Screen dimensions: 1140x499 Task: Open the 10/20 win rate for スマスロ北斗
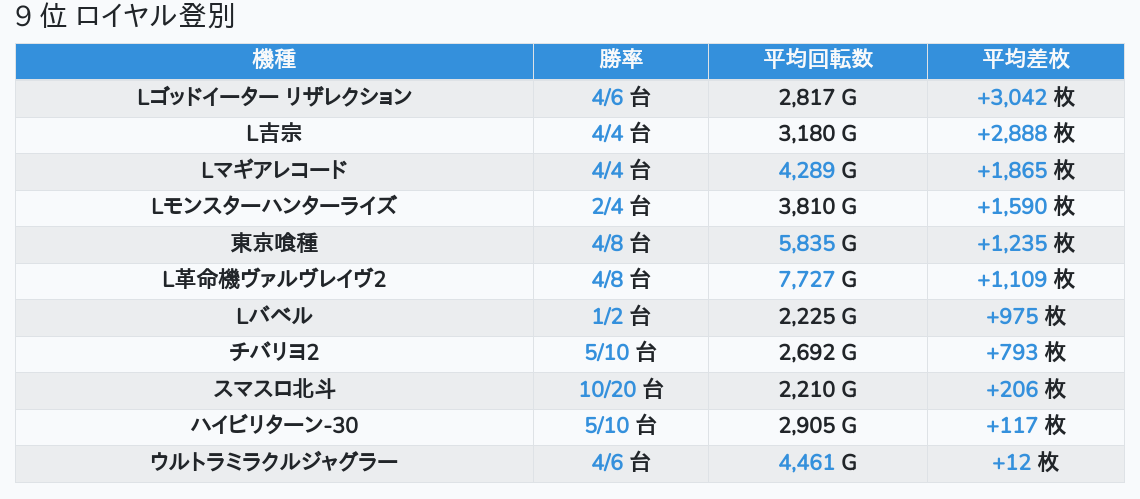point(607,390)
